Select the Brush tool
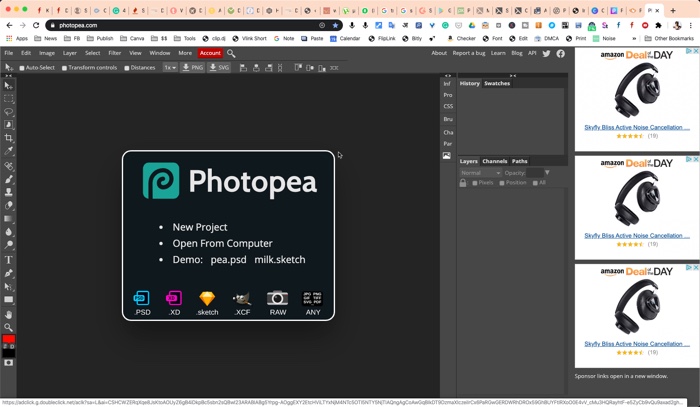The image size is (700, 407). (8, 179)
